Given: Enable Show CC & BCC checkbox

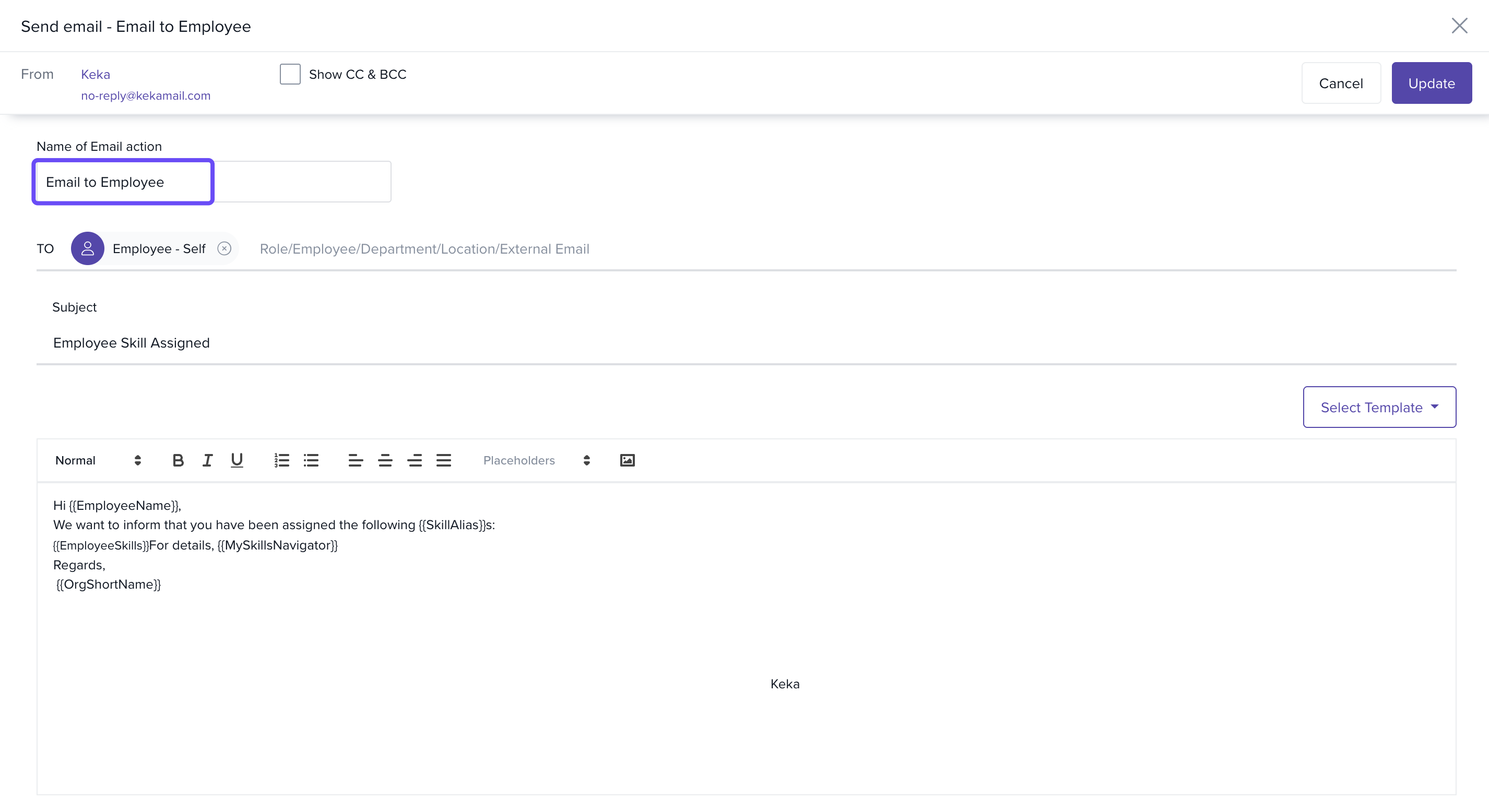Looking at the screenshot, I should click(290, 75).
